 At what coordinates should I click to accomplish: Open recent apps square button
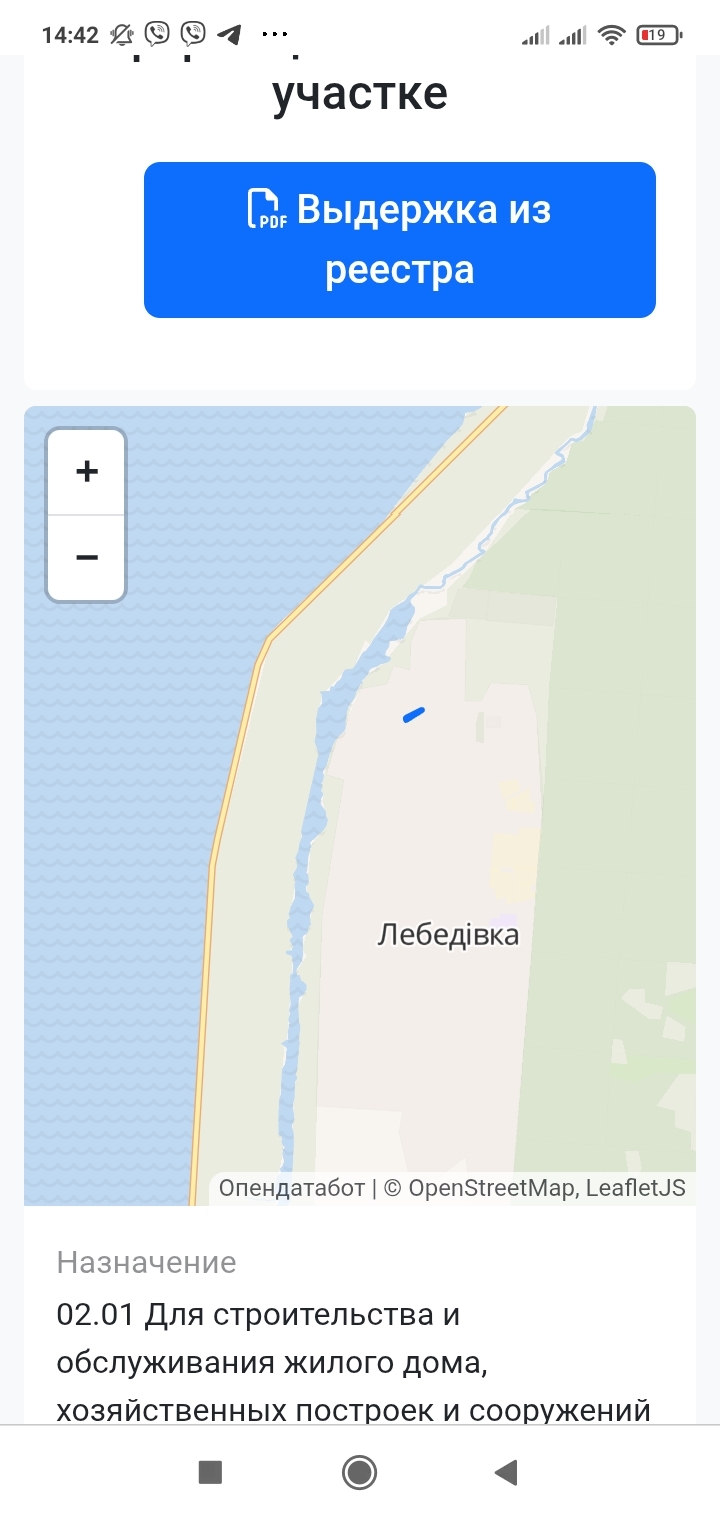[x=210, y=1472]
